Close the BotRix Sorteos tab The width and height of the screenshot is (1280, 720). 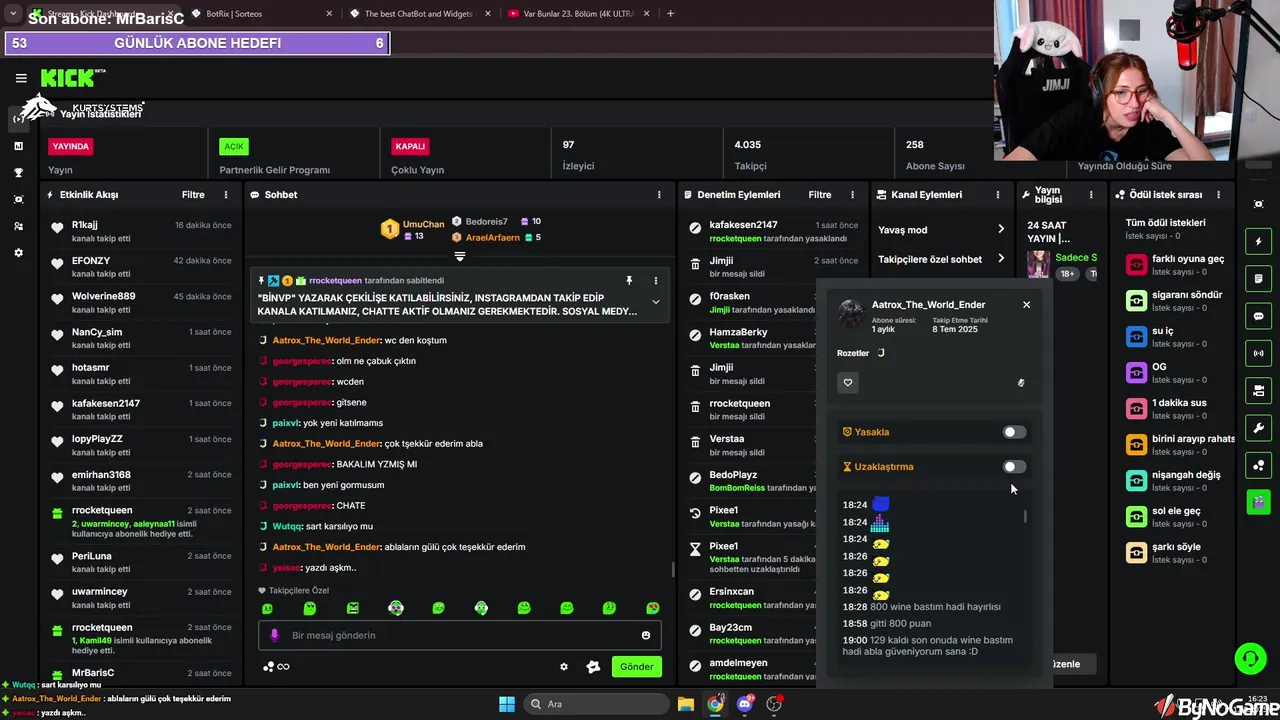tap(329, 13)
